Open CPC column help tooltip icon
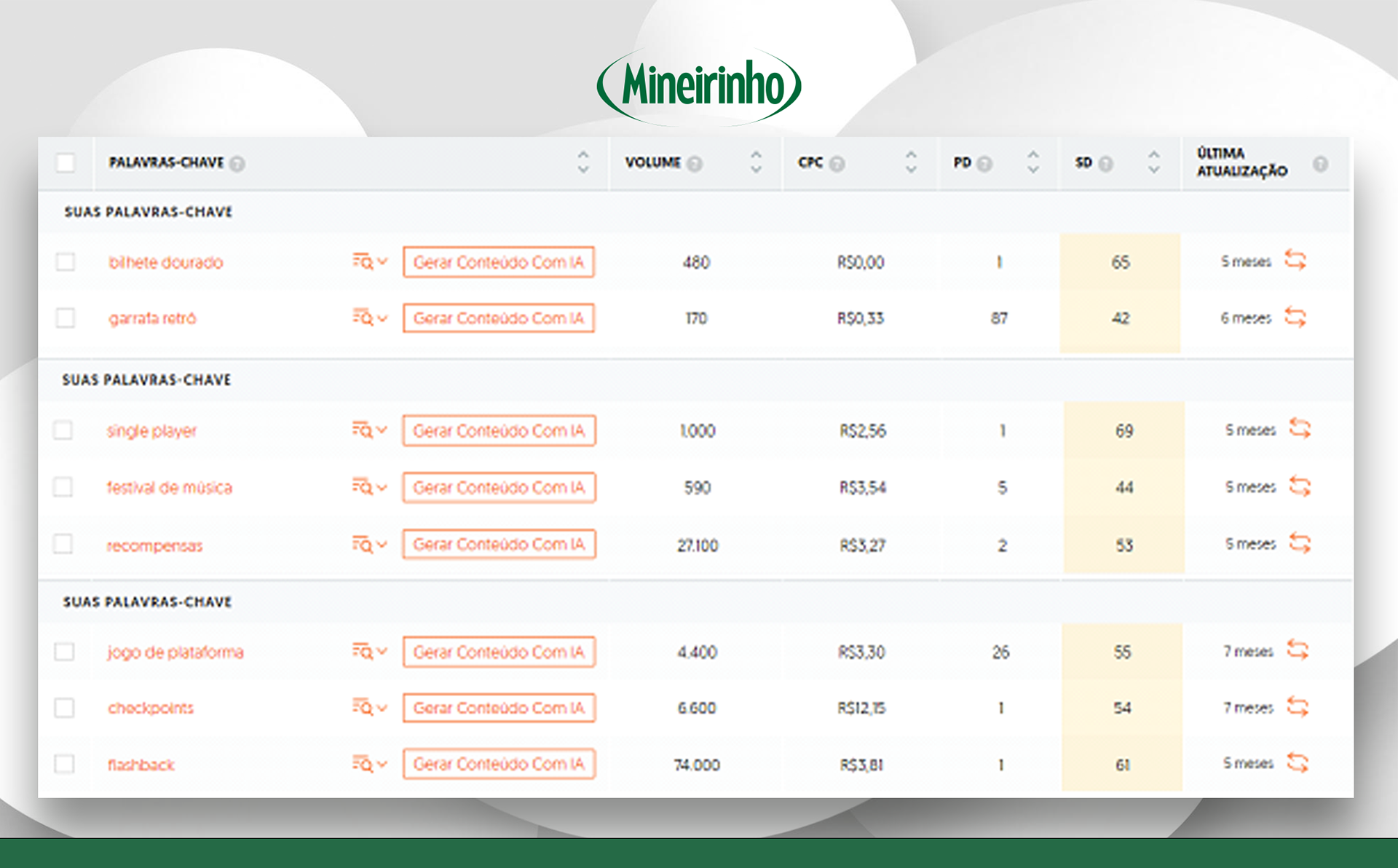The height and width of the screenshot is (868, 1398). pos(837,164)
